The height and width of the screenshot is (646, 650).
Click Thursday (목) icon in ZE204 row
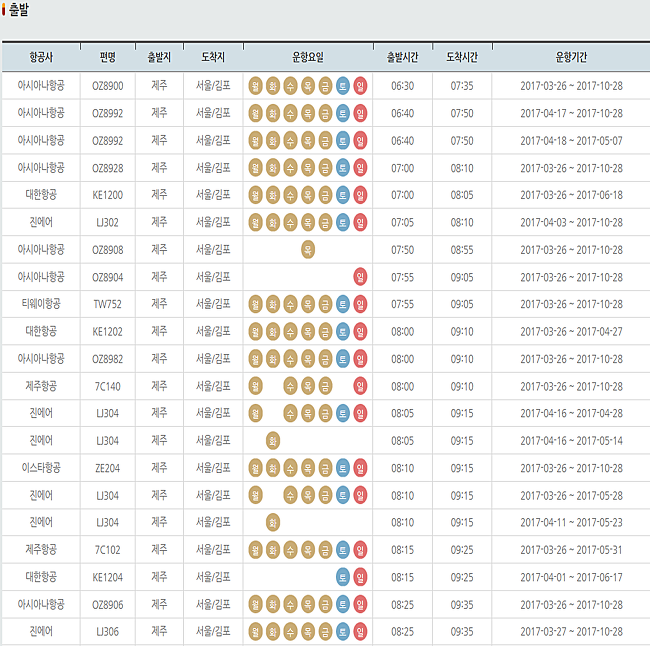[308, 468]
